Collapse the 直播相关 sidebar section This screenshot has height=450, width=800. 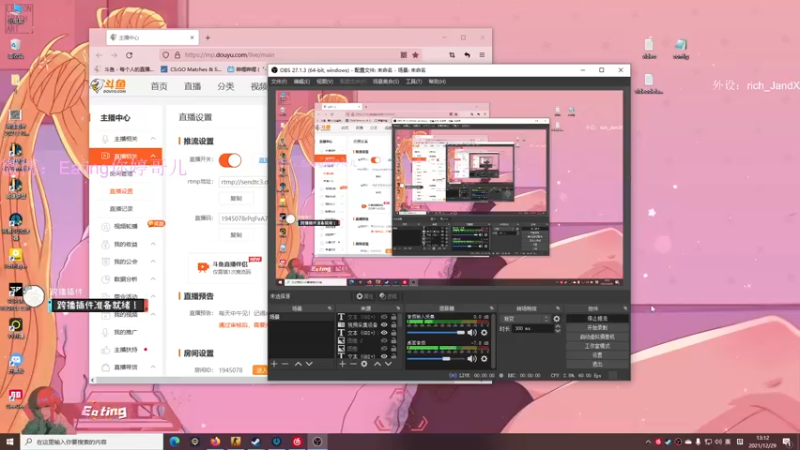tap(153, 156)
